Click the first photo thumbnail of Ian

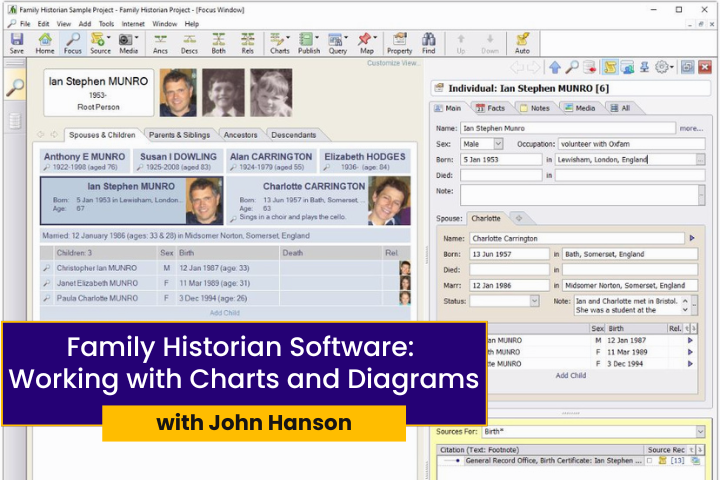[178, 93]
